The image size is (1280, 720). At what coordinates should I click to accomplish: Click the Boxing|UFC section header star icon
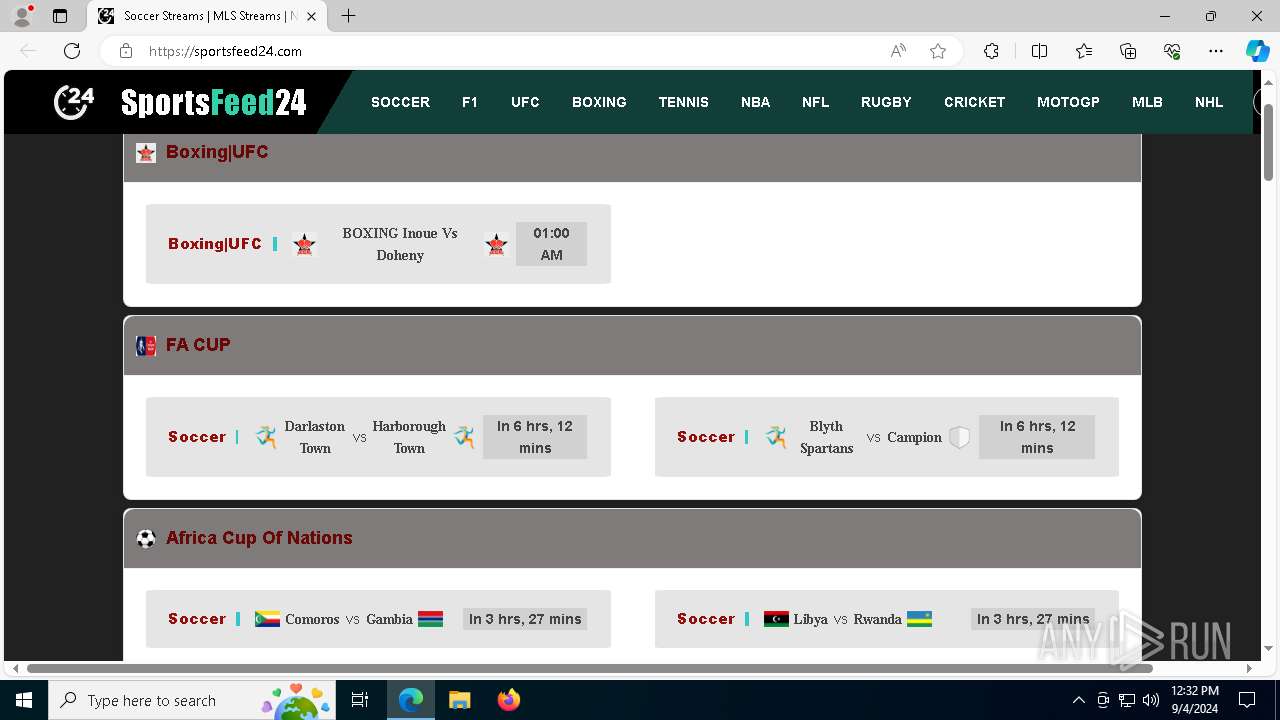(x=146, y=153)
